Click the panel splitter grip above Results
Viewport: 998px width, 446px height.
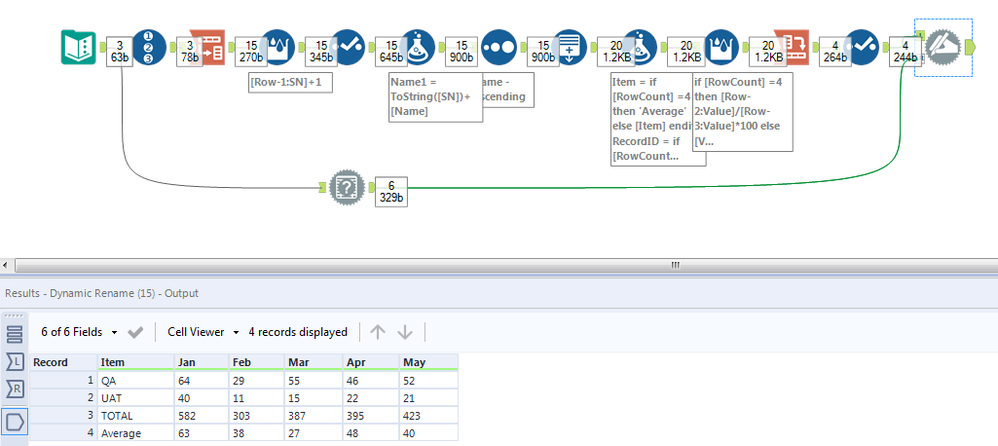(675, 265)
